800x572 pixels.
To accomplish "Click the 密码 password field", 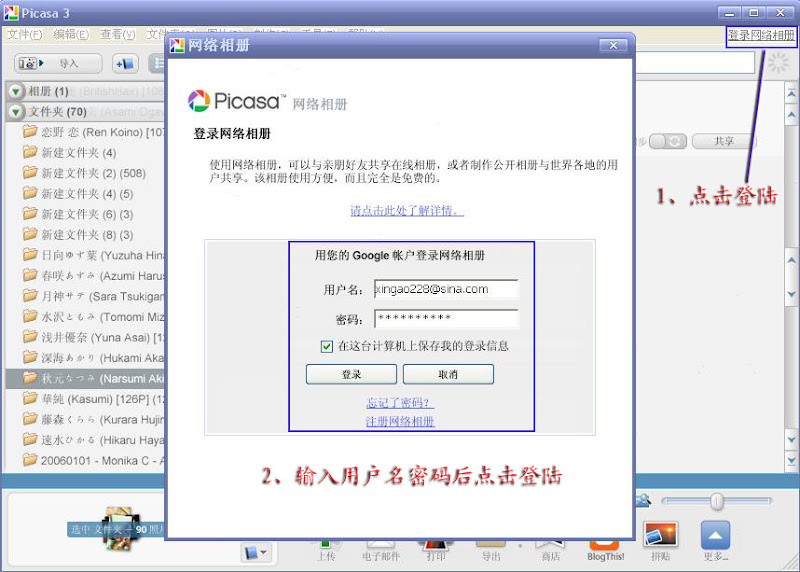I will (x=446, y=318).
